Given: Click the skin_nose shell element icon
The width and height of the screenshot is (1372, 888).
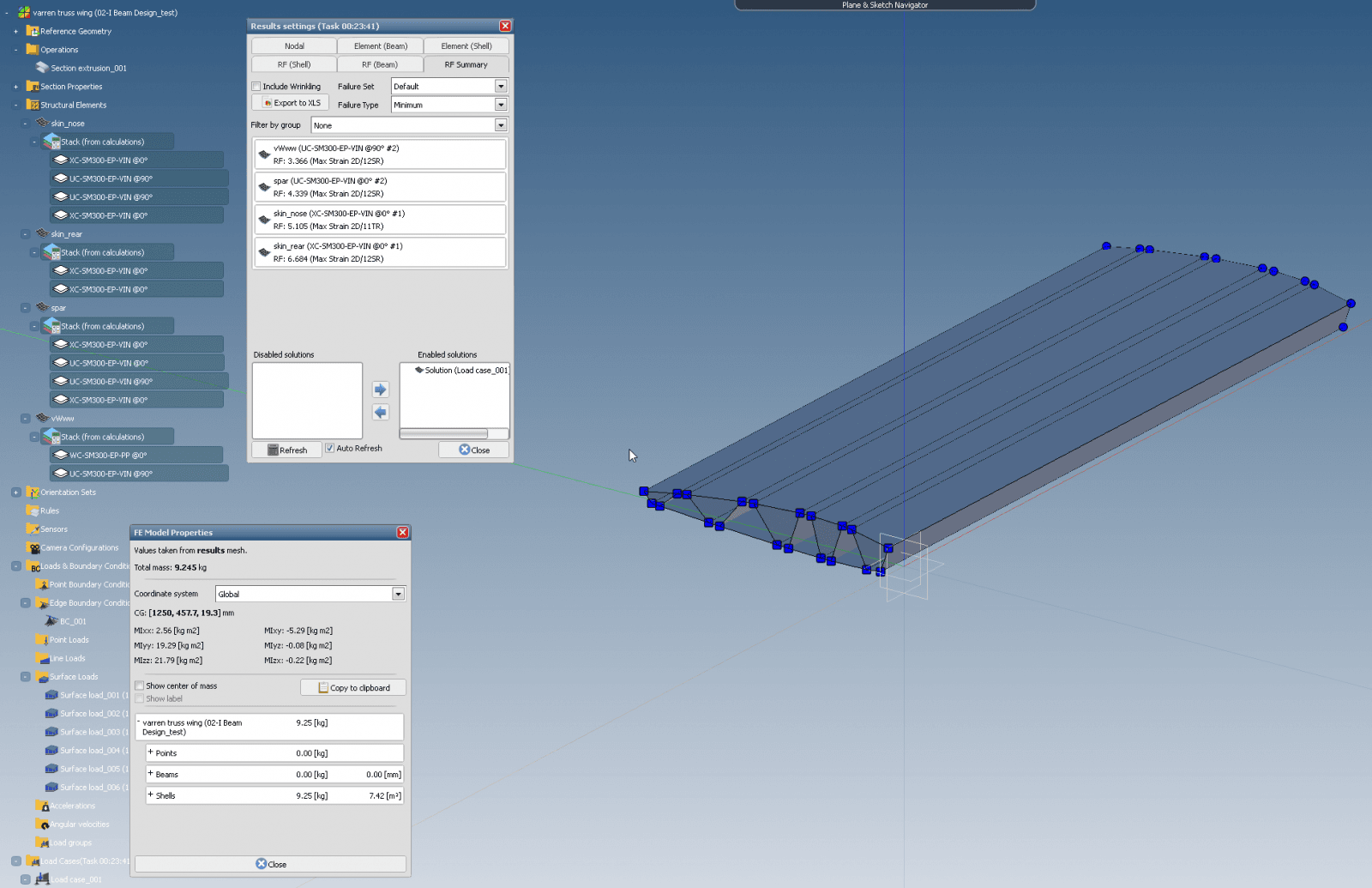Looking at the screenshot, I should [x=42, y=123].
